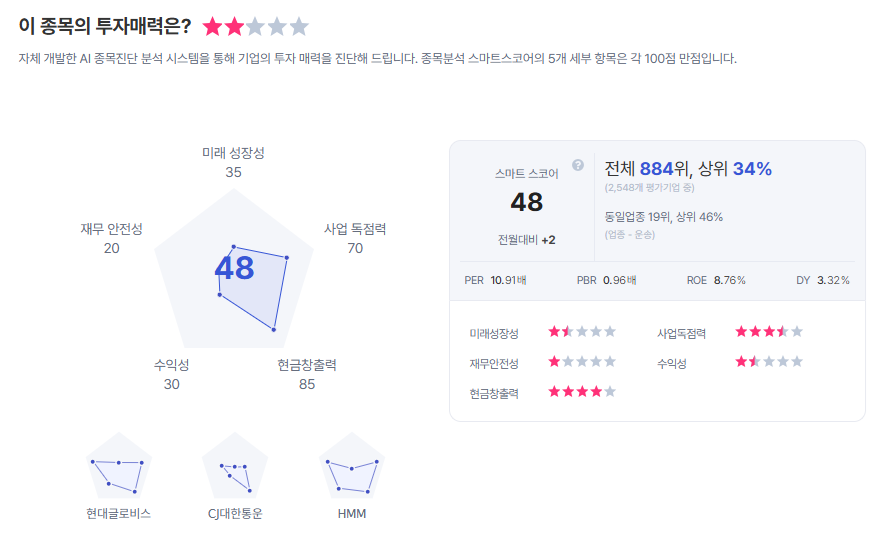The width and height of the screenshot is (874, 545).
Task: Open the HMM comparison pentagon chart
Action: 352,468
